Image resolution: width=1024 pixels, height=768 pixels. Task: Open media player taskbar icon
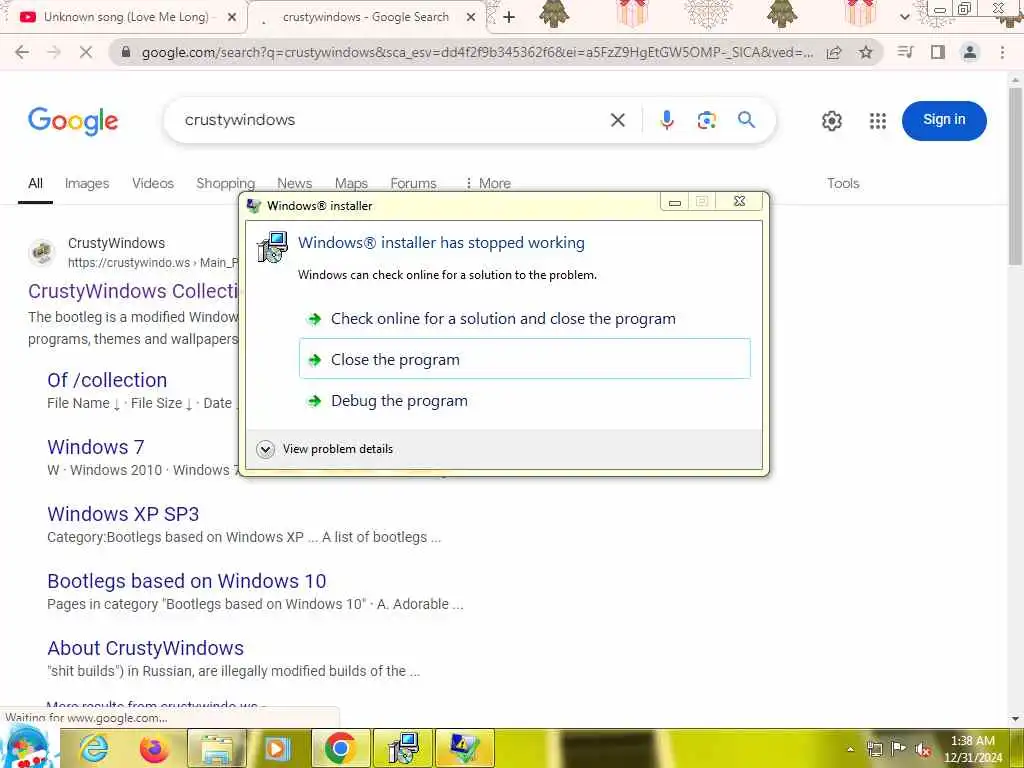[x=277, y=748]
